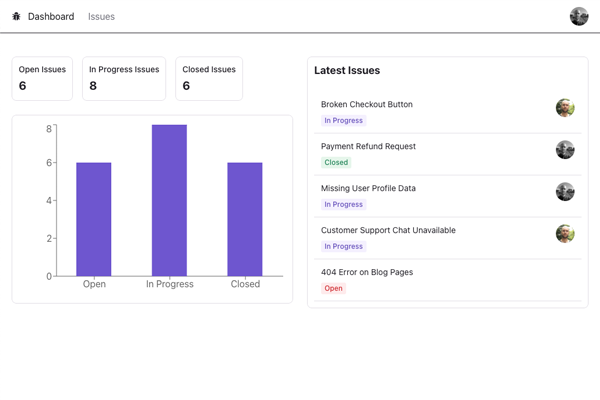
Task: Click the red Open status badge
Action: point(333,289)
